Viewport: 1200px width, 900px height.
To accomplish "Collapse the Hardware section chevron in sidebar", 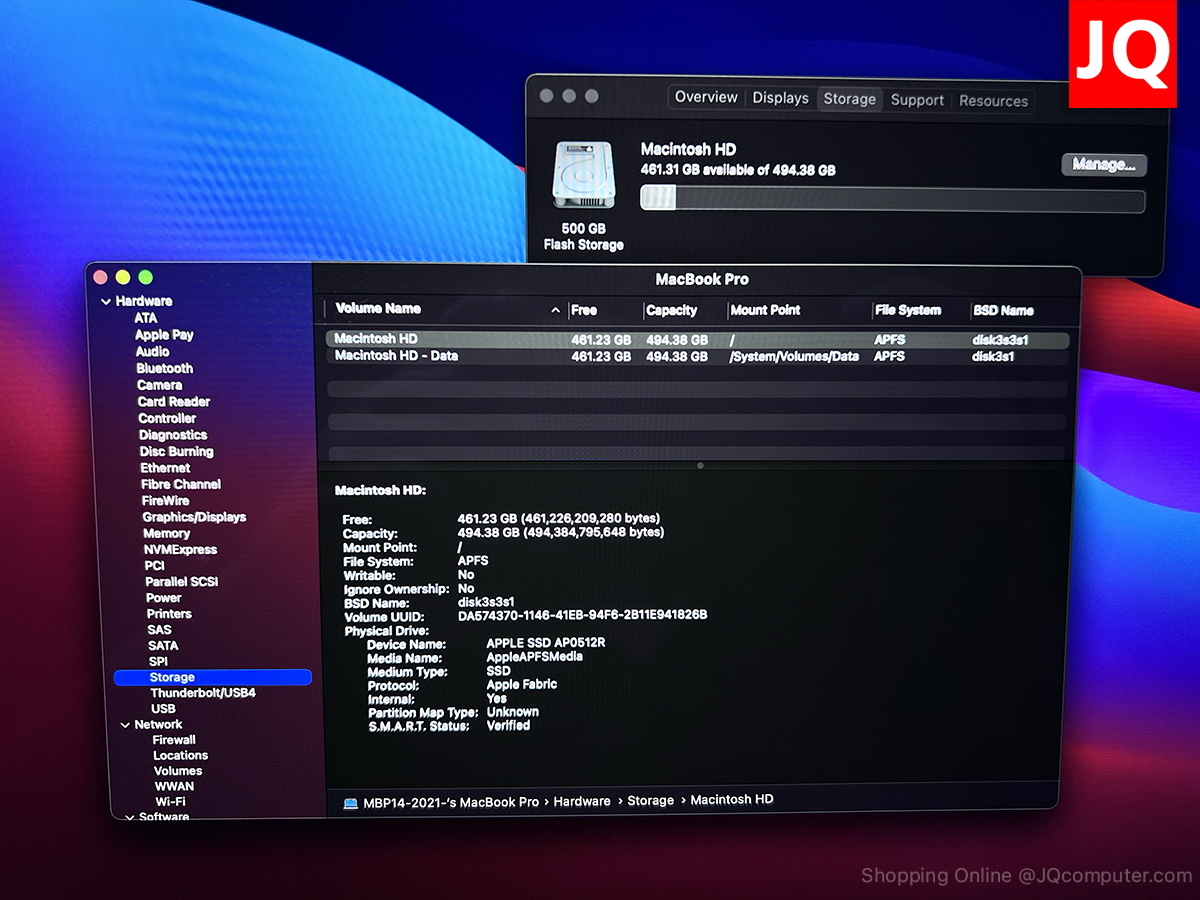I will click(106, 302).
